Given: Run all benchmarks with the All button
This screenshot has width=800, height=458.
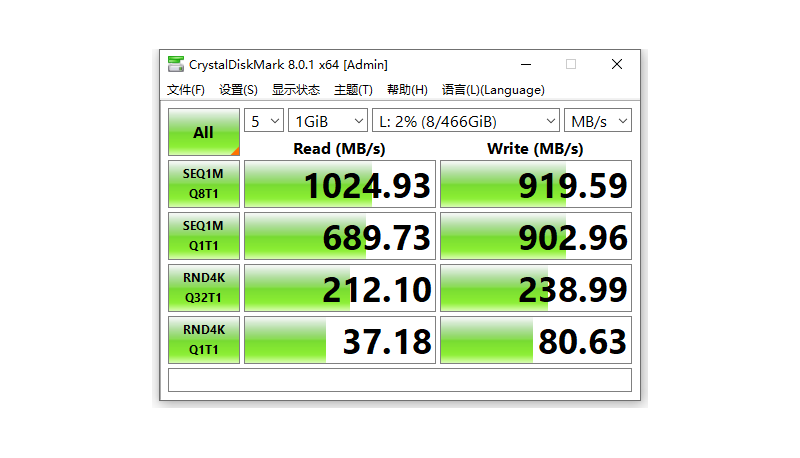Looking at the screenshot, I should coord(204,132).
